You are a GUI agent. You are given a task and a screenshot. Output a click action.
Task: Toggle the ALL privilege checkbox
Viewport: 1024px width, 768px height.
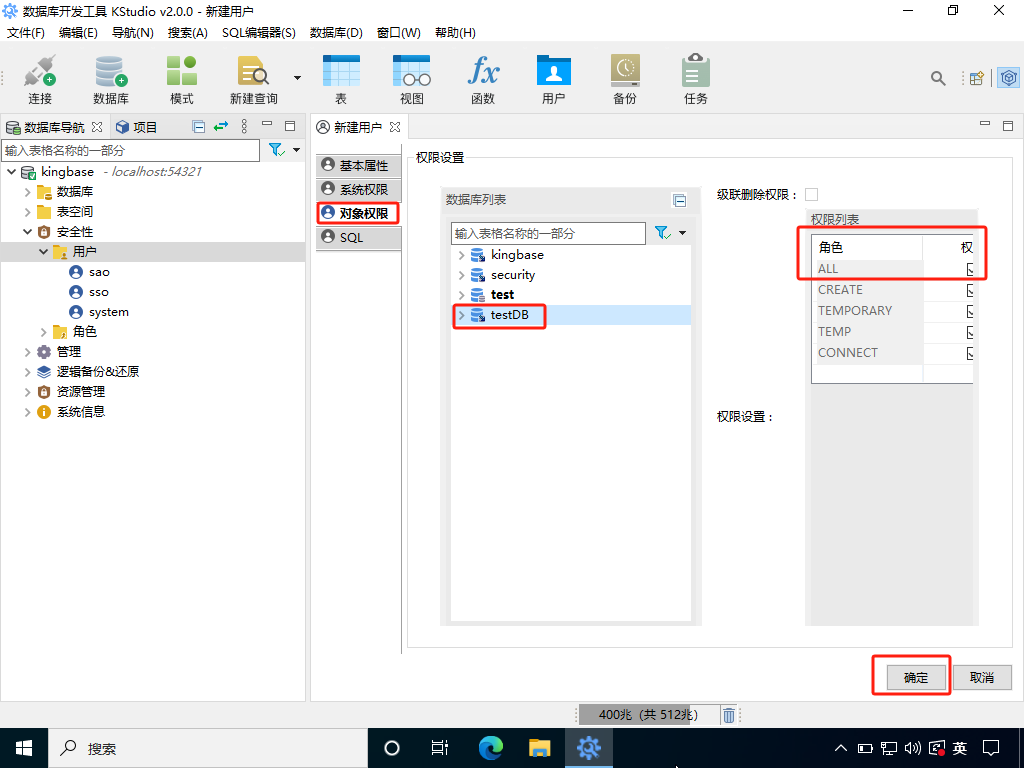tap(970, 269)
